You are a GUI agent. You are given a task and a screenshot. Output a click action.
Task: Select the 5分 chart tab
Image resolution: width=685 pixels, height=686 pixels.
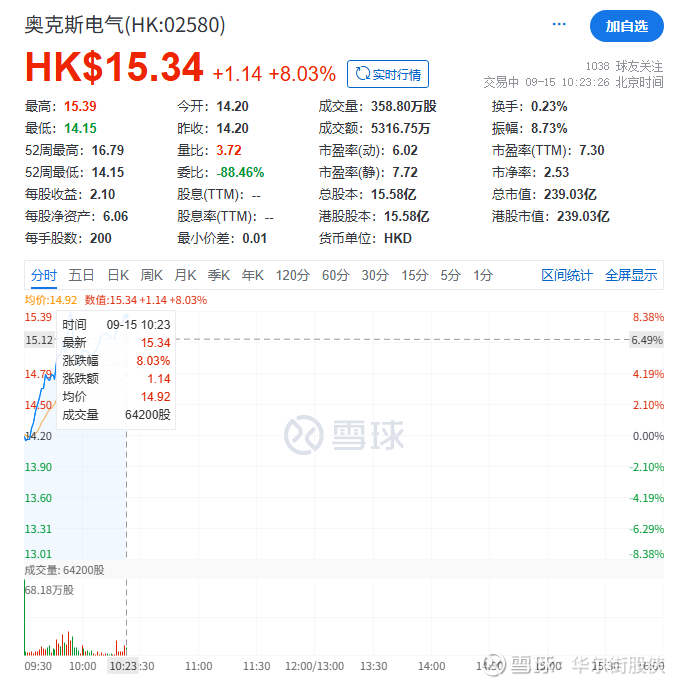(x=450, y=275)
